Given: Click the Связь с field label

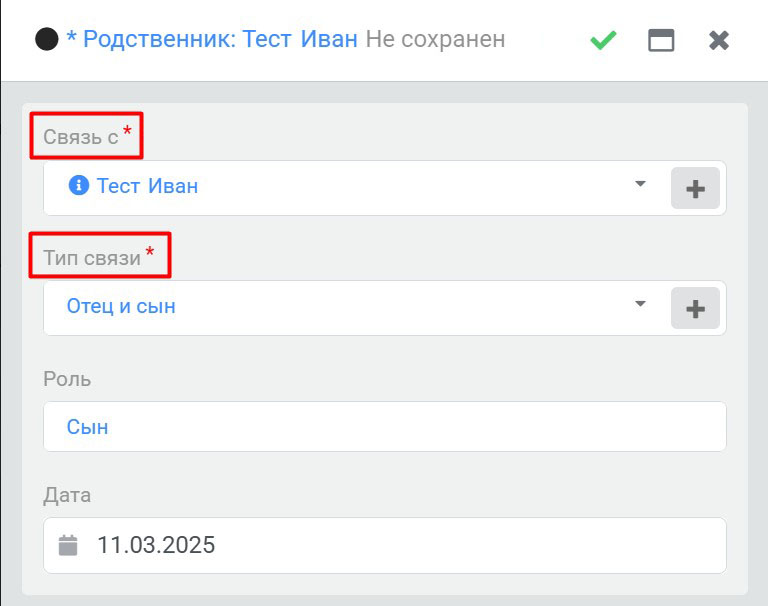Looking at the screenshot, I should 81,137.
